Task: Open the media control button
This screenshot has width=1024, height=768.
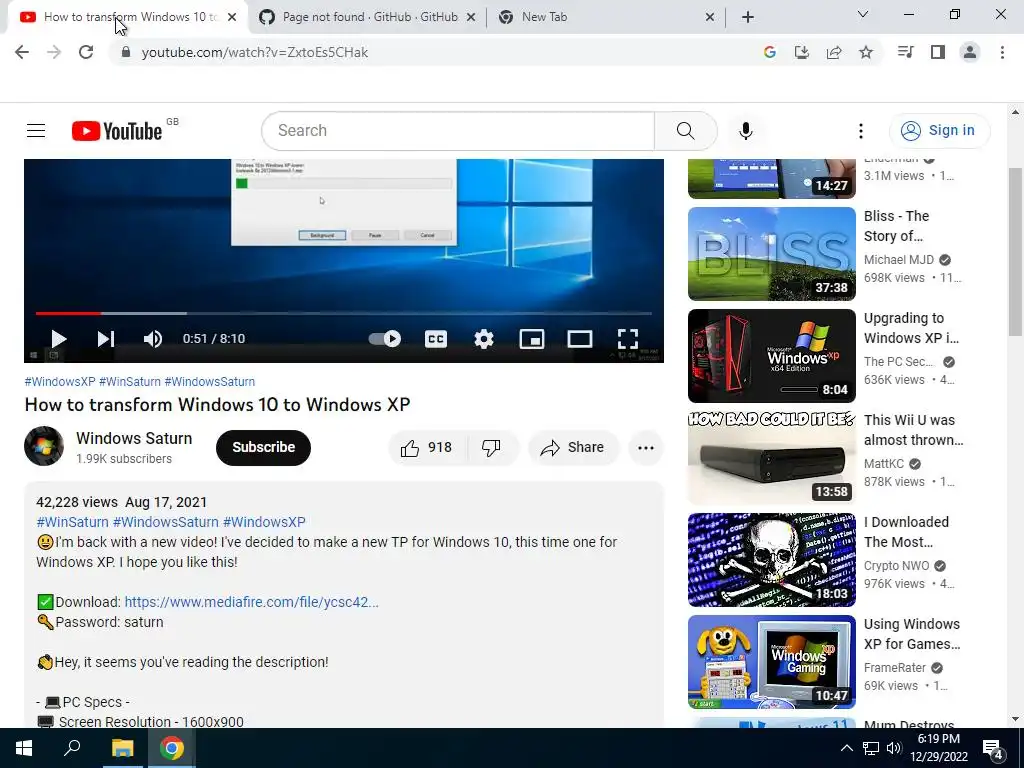Action: [x=905, y=52]
